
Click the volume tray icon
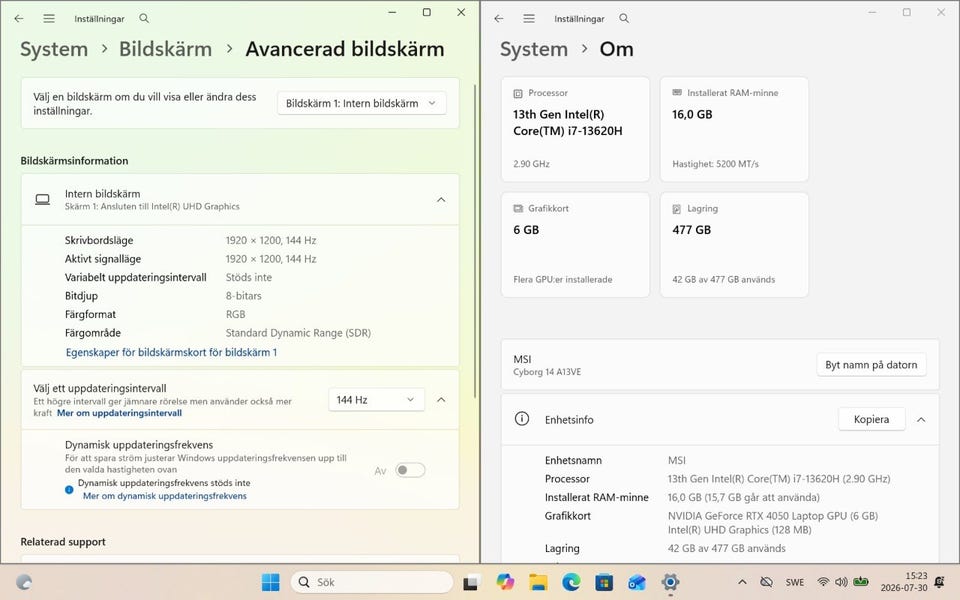842,582
